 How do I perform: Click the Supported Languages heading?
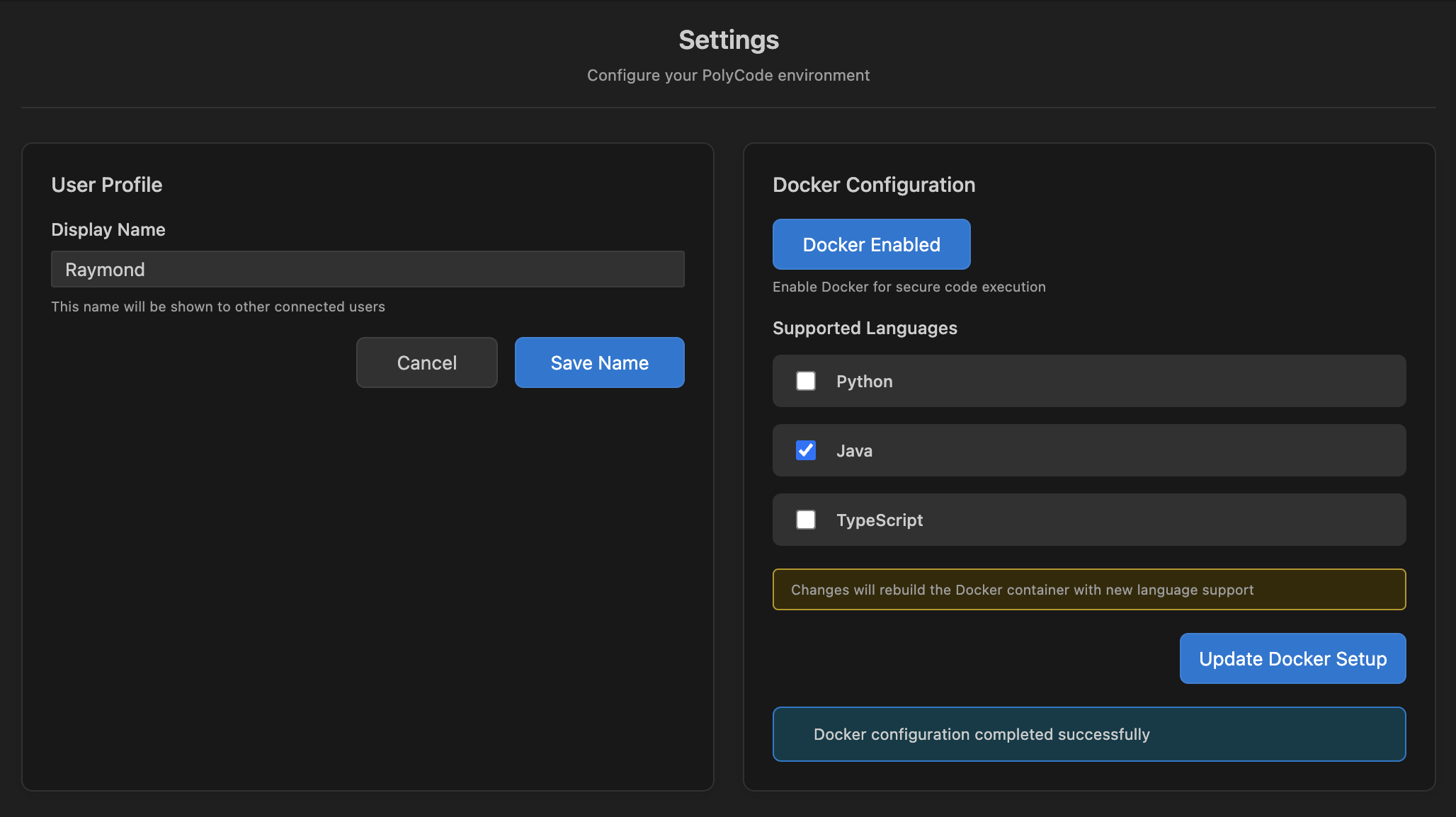pos(865,328)
